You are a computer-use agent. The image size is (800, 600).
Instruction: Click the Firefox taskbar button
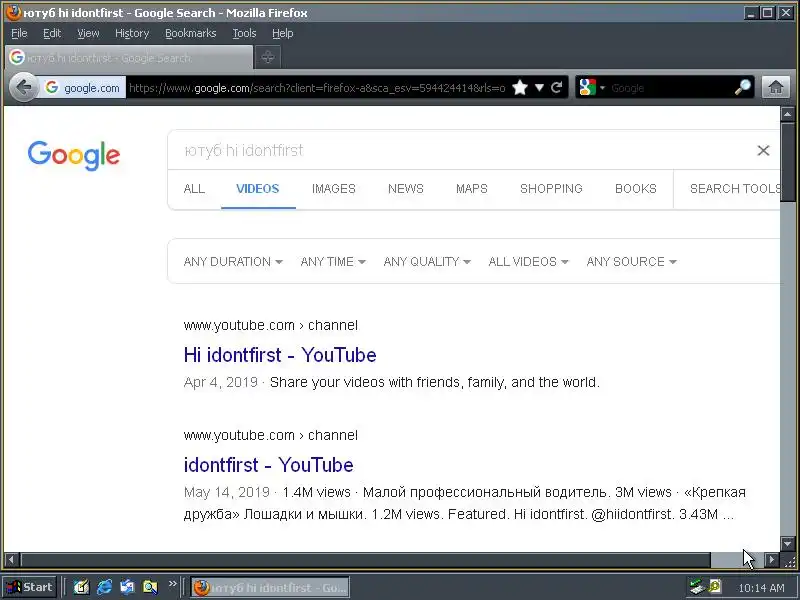(270, 587)
